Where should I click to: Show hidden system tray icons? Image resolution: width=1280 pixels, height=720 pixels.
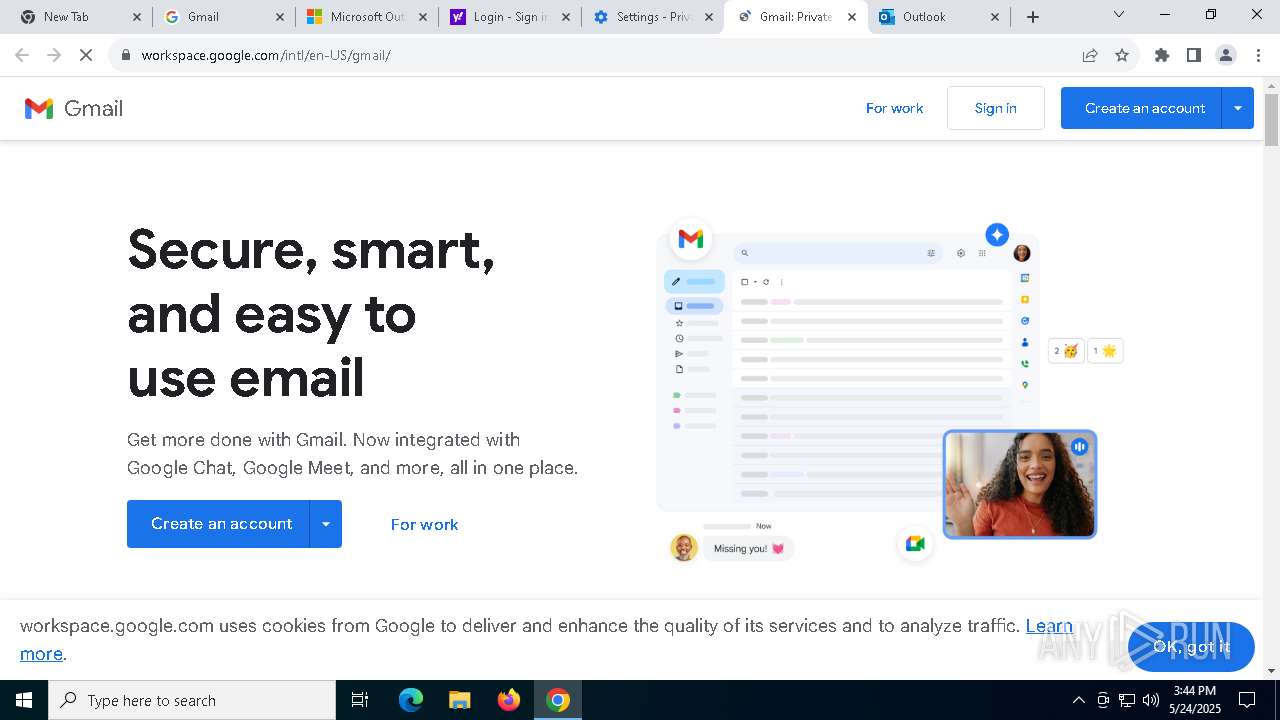pyautogui.click(x=1078, y=700)
